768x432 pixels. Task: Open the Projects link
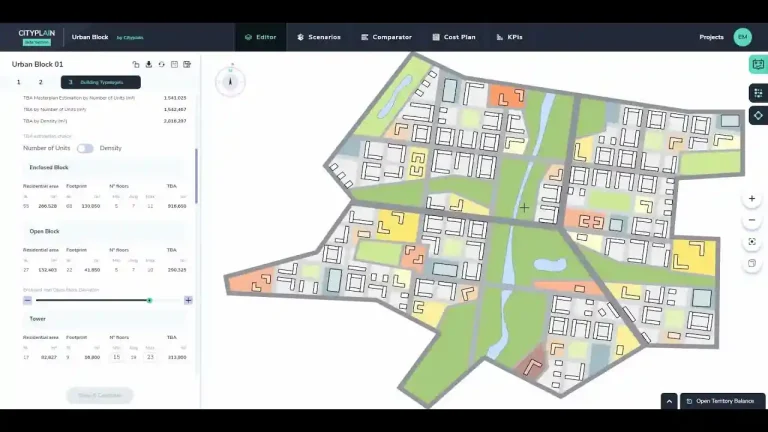pyautogui.click(x=711, y=37)
